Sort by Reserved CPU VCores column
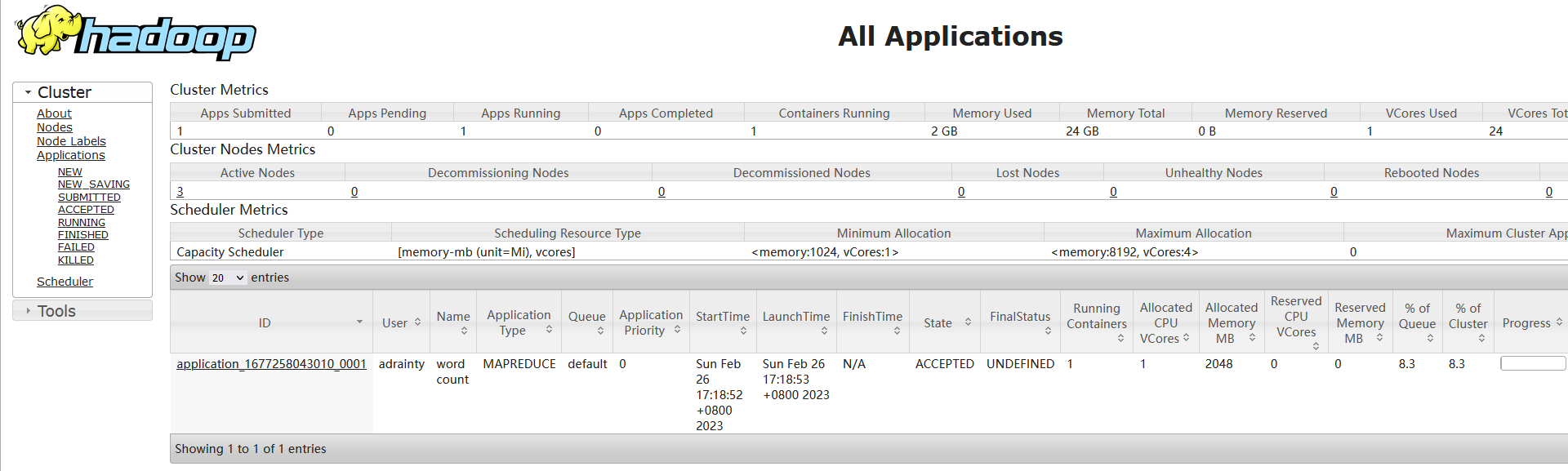Image resolution: width=1568 pixels, height=471 pixels. pyautogui.click(x=1296, y=322)
